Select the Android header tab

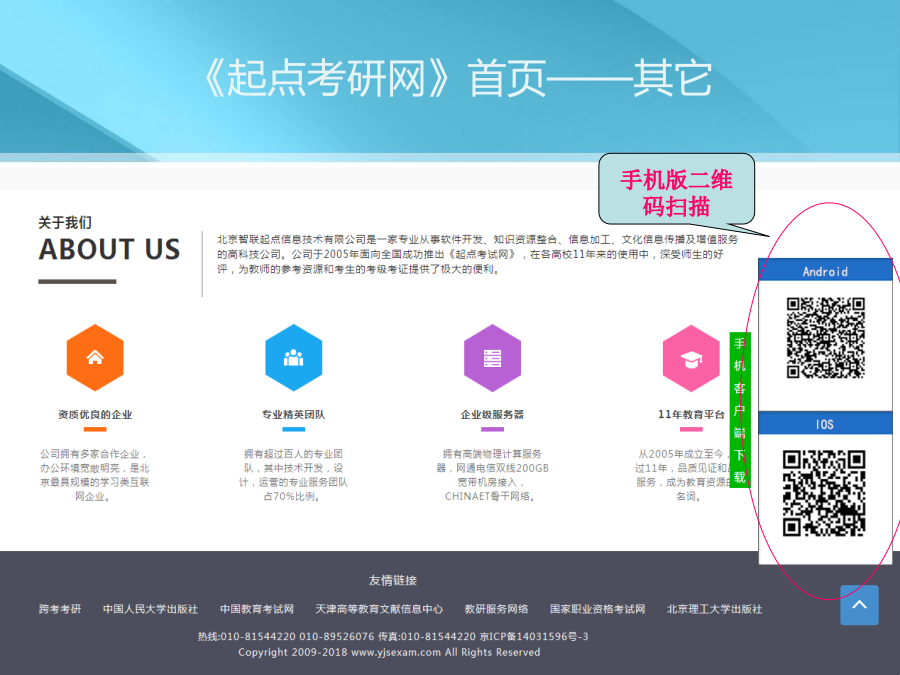point(825,270)
